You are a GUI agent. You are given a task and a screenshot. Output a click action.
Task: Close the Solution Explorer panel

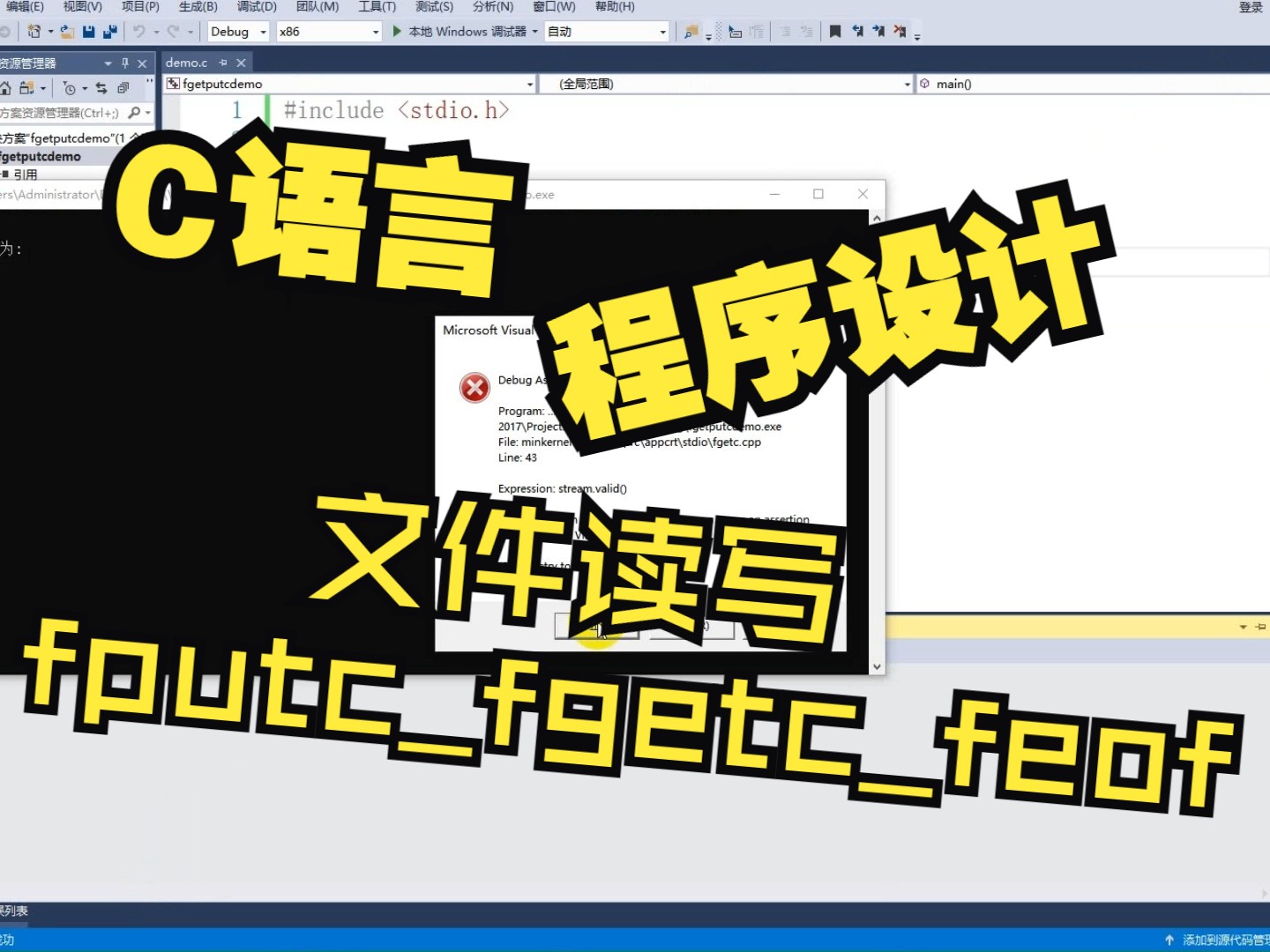click(142, 63)
